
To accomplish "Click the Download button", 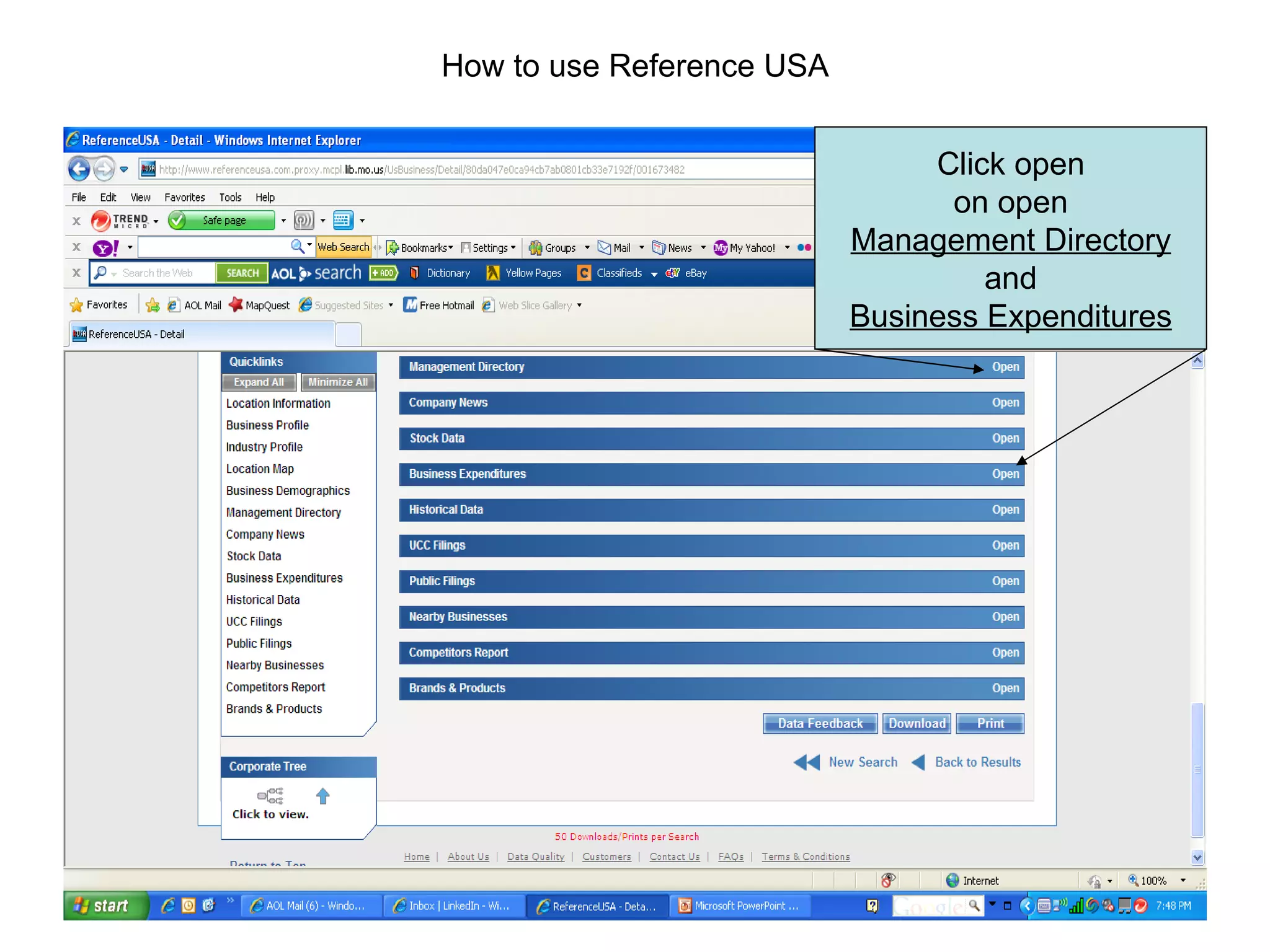I will (x=917, y=723).
